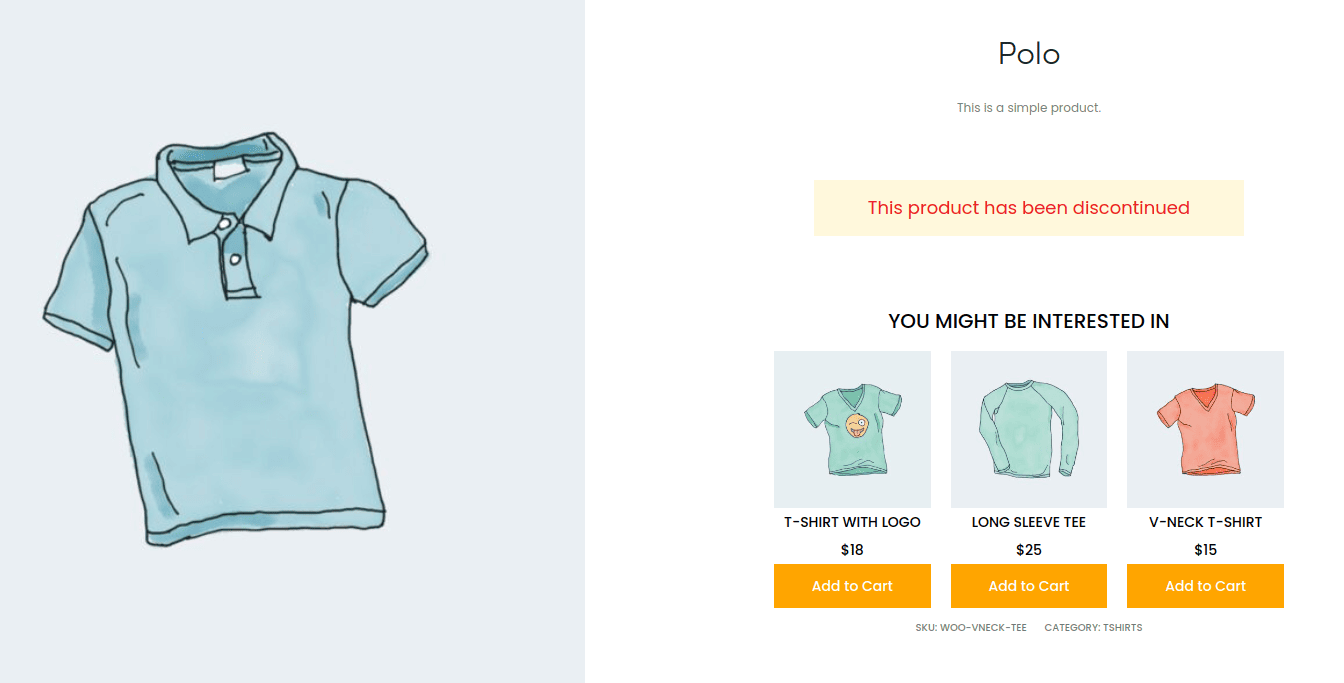Open the Long Sleeve Tee product thumbnail
Viewport: 1344px width, 683px height.
pyautogui.click(x=1028, y=429)
